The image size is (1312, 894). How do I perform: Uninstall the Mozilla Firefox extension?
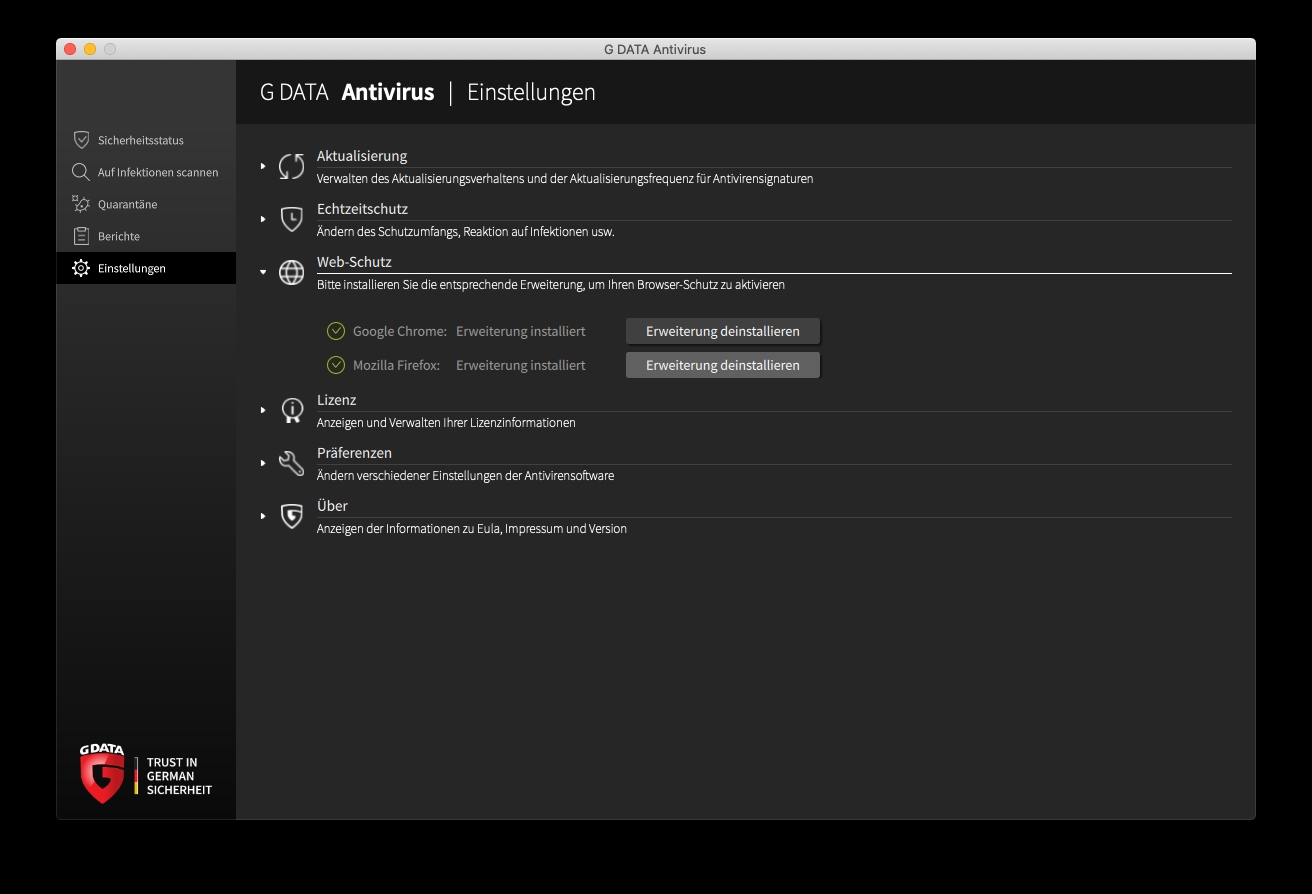pyautogui.click(x=723, y=365)
